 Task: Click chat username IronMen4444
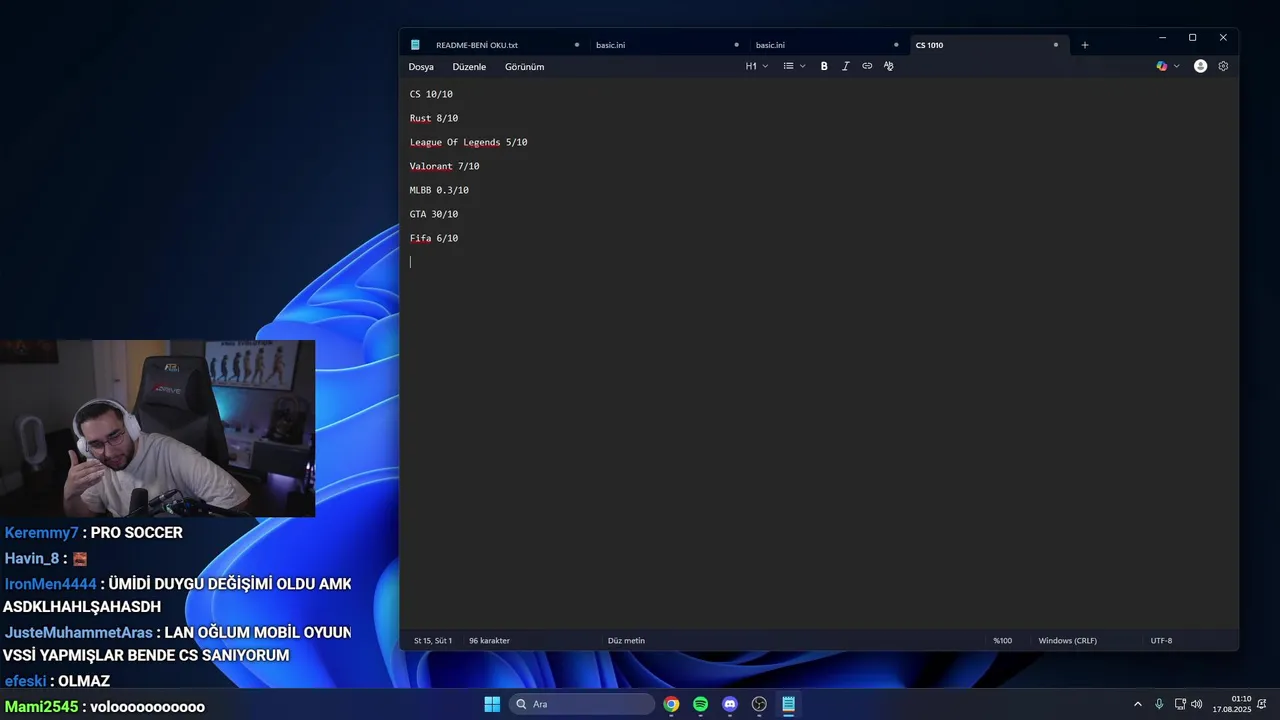click(x=50, y=584)
